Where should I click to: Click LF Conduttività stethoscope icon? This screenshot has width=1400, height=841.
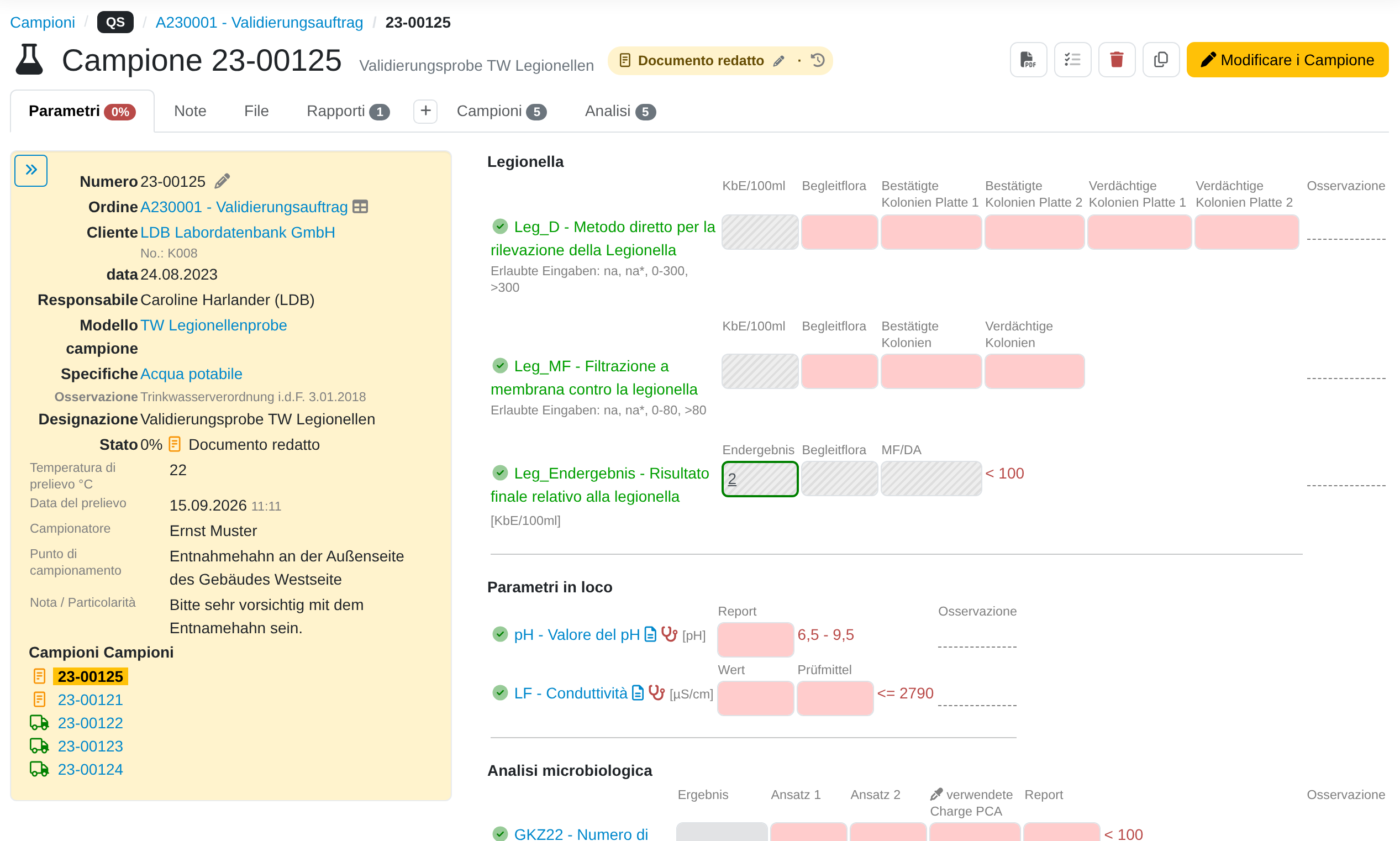657,692
